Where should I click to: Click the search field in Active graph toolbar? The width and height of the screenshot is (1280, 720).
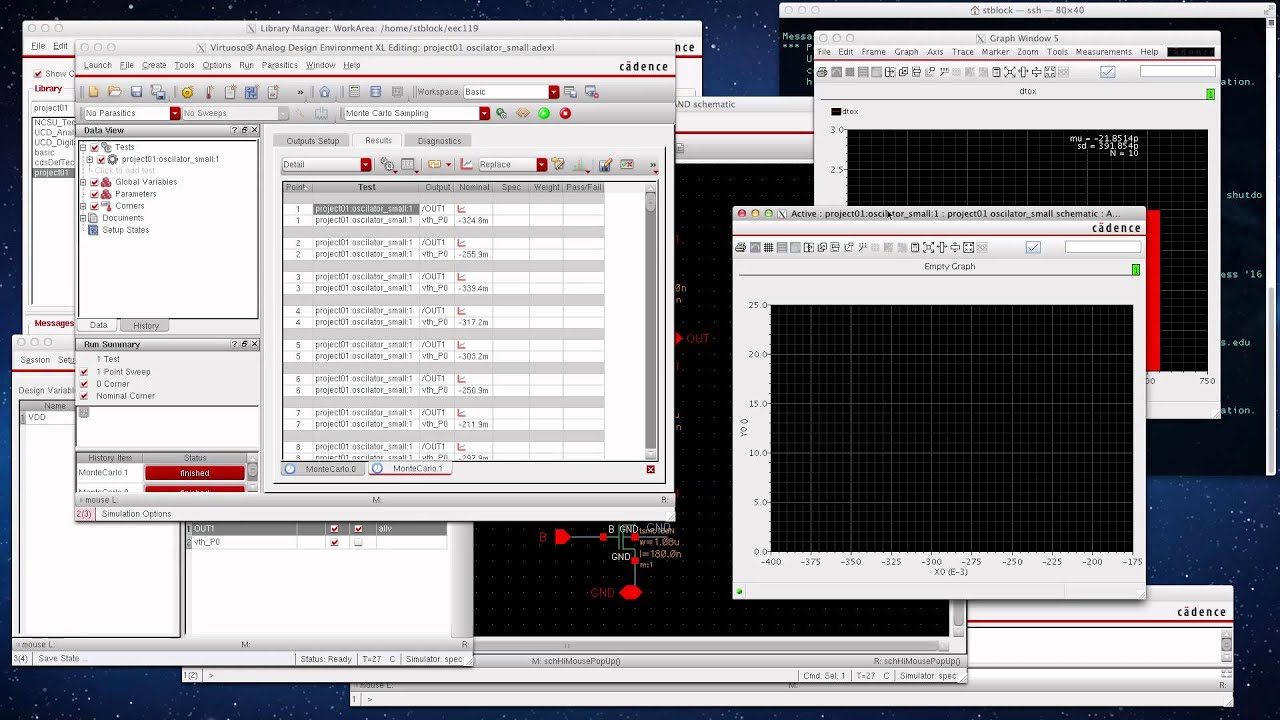pos(1102,247)
